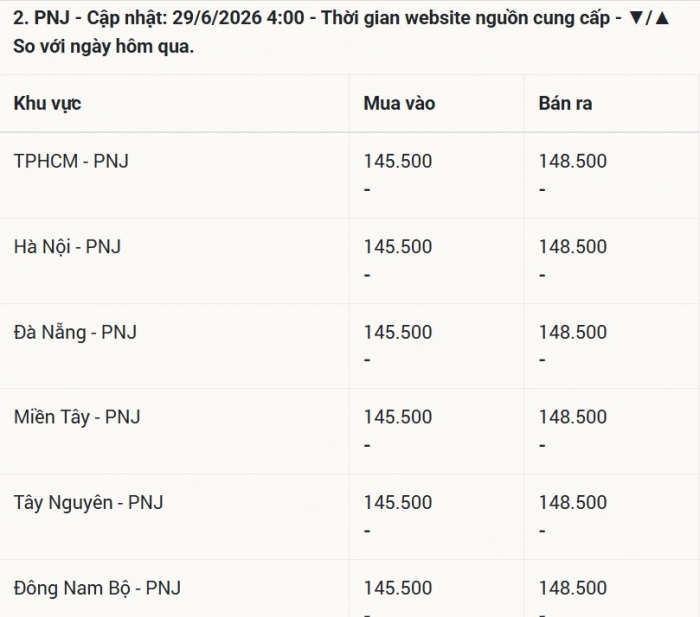
Task: Select the Đông Nam Bộ - PNJ row label
Action: 97,588
